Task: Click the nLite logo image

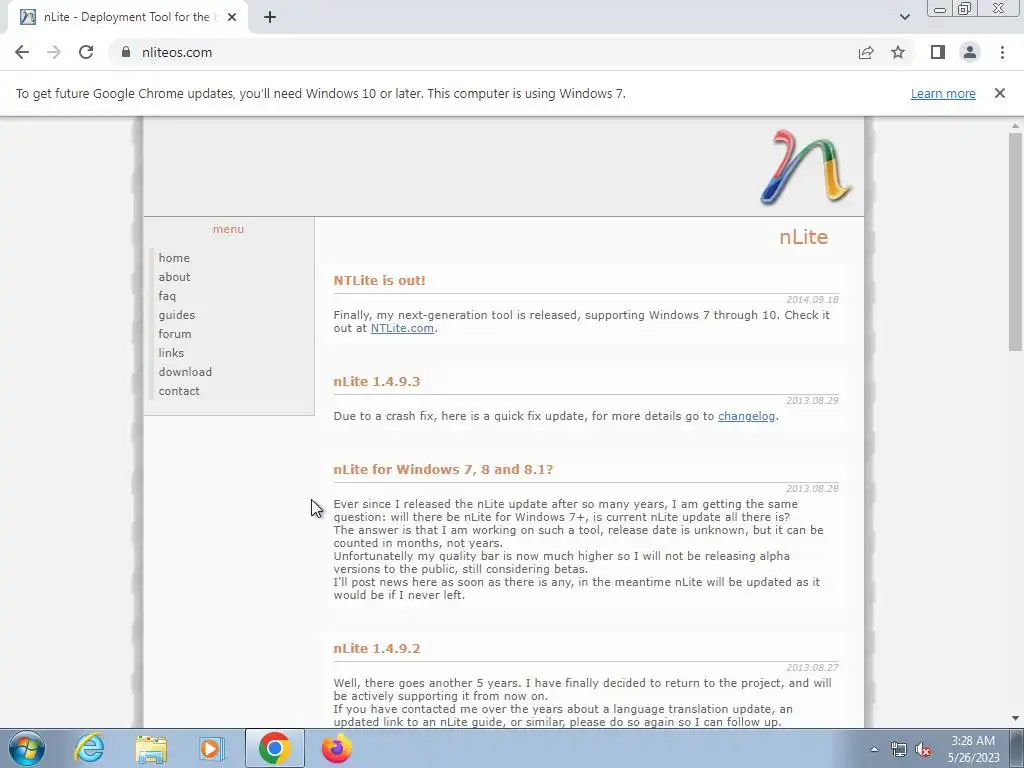Action: (x=806, y=167)
